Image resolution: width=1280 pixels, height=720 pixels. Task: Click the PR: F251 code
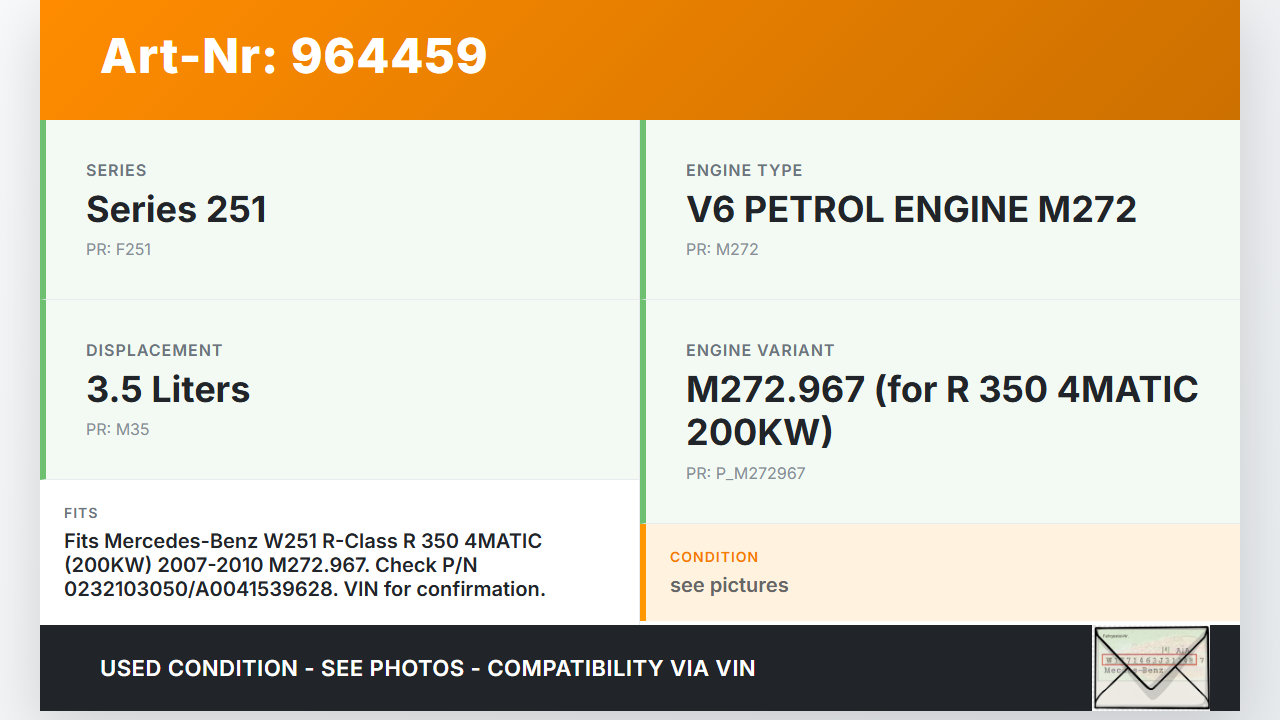(x=118, y=249)
